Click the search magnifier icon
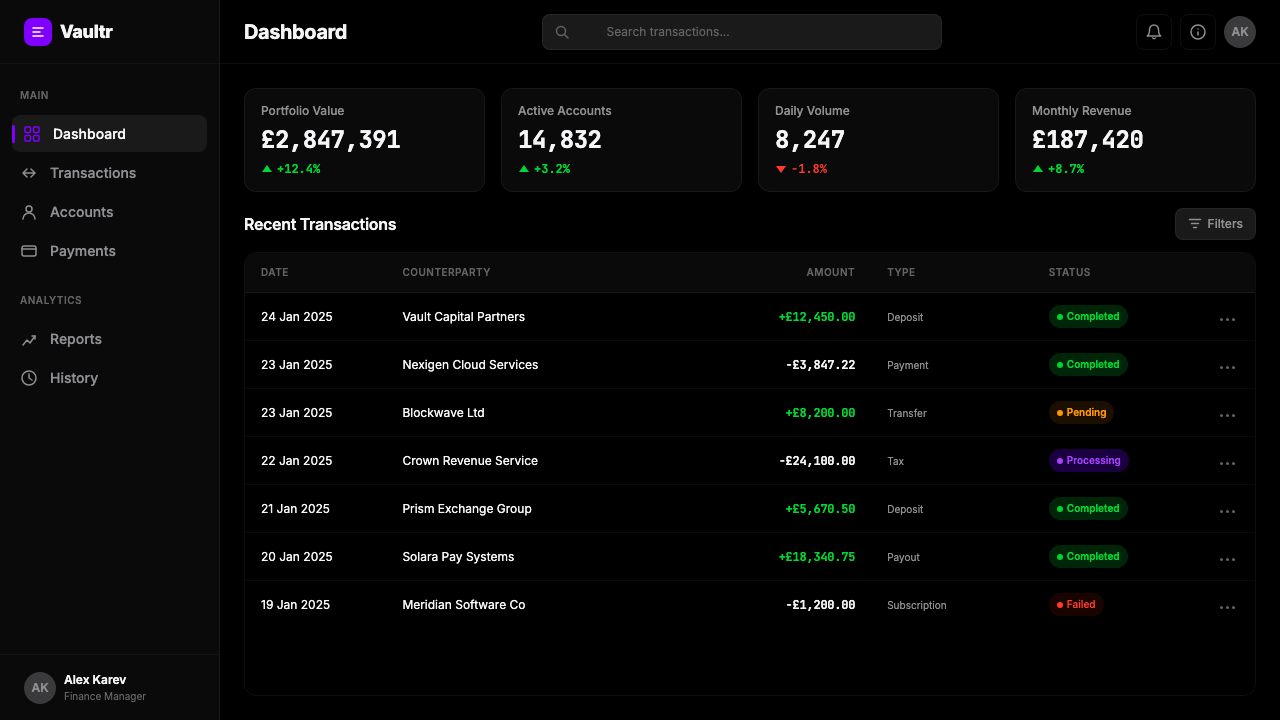Screen dimensions: 1280x720 coord(562,32)
